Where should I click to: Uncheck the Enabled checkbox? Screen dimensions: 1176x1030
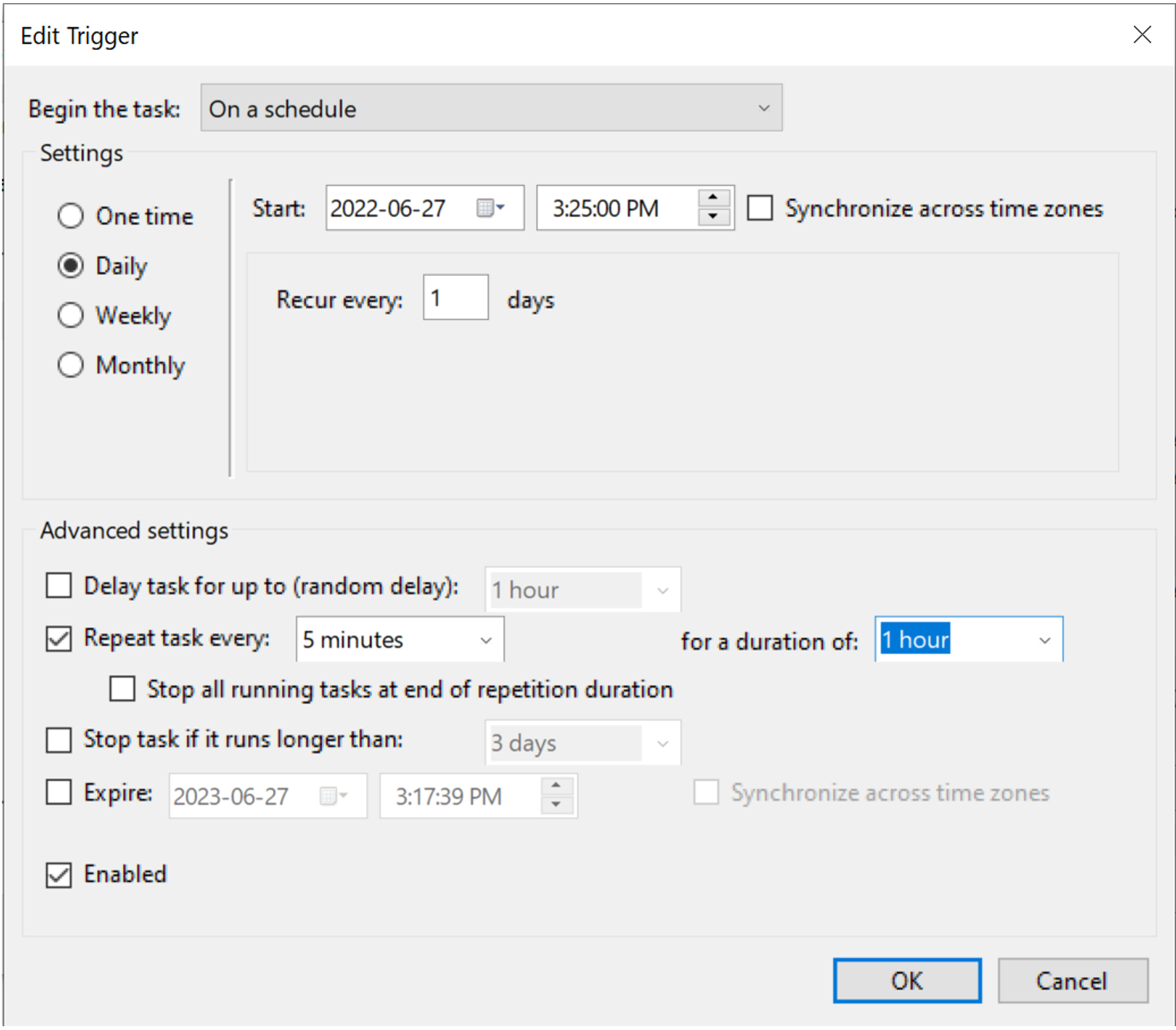[x=59, y=875]
